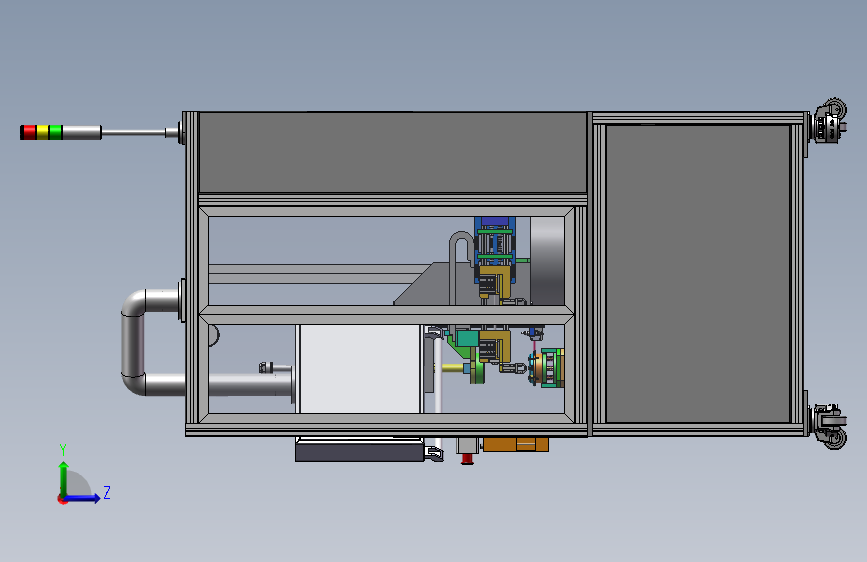The image size is (867, 562).
Task: Select the upper right caster wheel
Action: (x=829, y=122)
